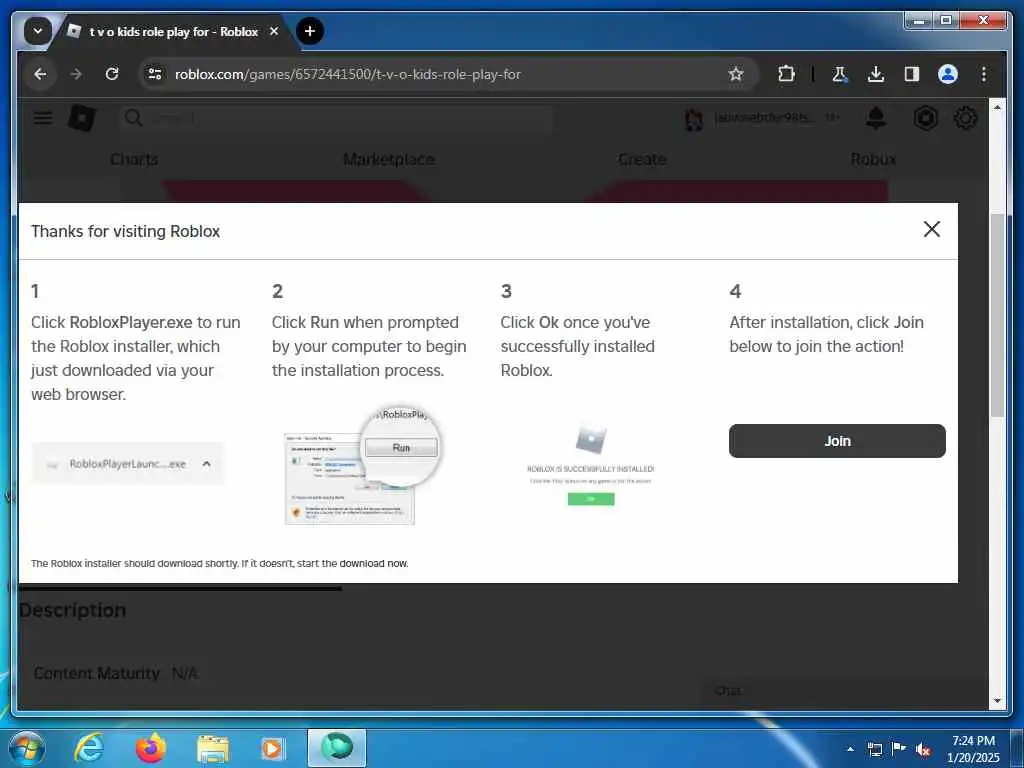Open the Roblox hamburger menu
The image size is (1024, 768).
coord(43,118)
